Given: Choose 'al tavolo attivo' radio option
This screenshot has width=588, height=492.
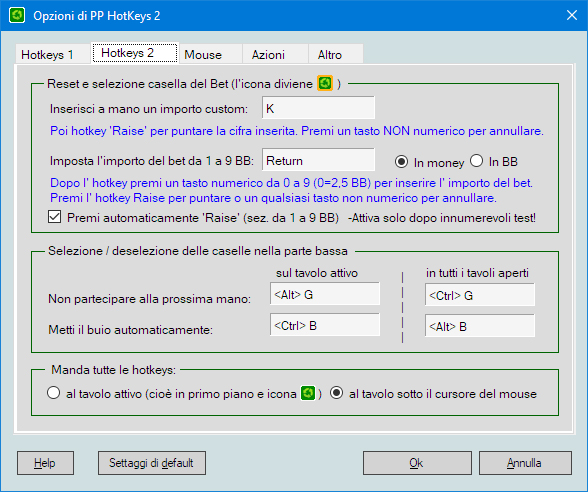Looking at the screenshot, I should 53,393.
